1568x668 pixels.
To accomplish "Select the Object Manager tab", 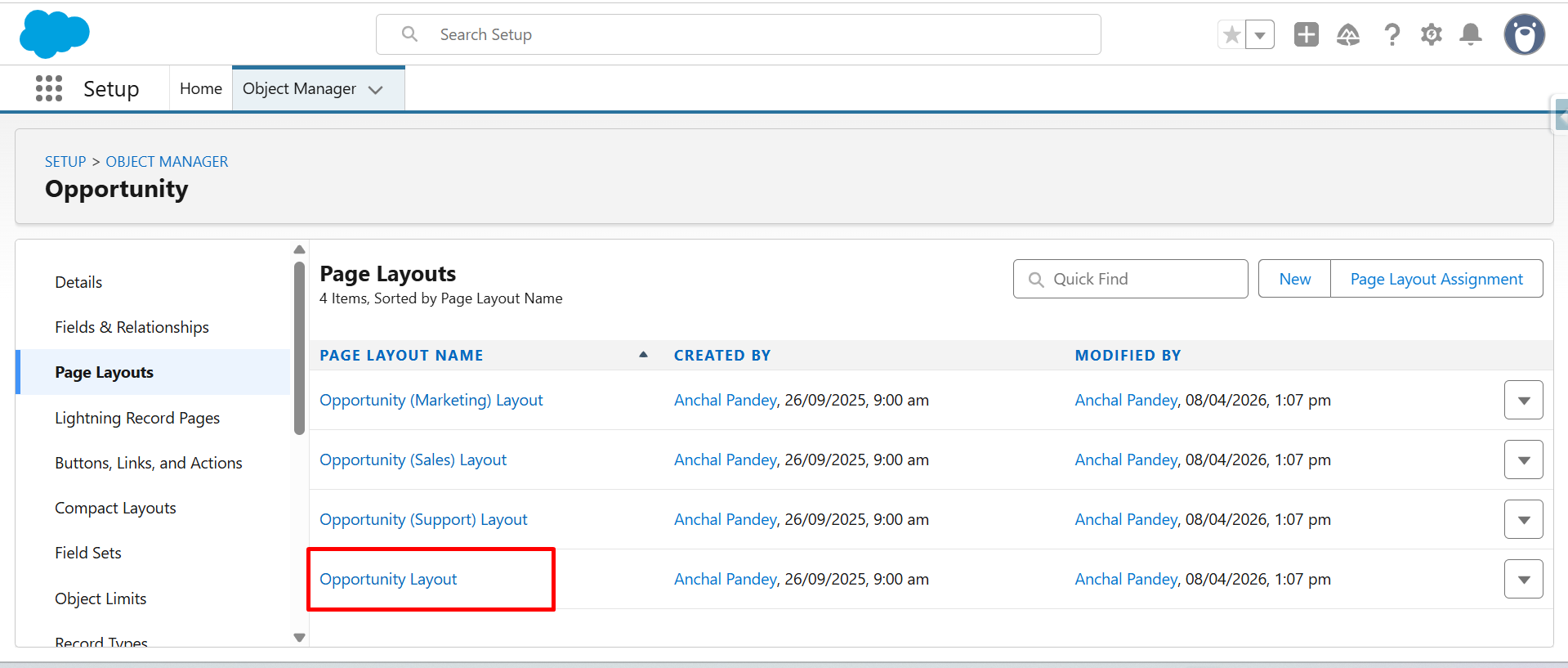I will [299, 88].
